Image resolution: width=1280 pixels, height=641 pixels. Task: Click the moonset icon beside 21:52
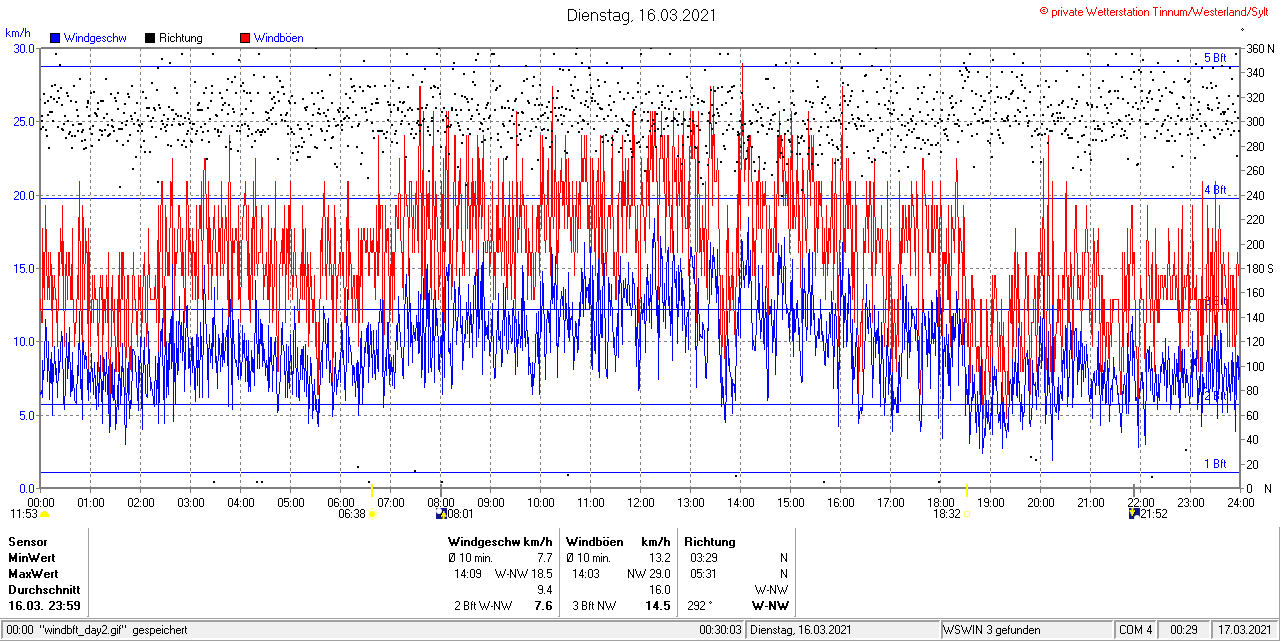pos(1133,514)
